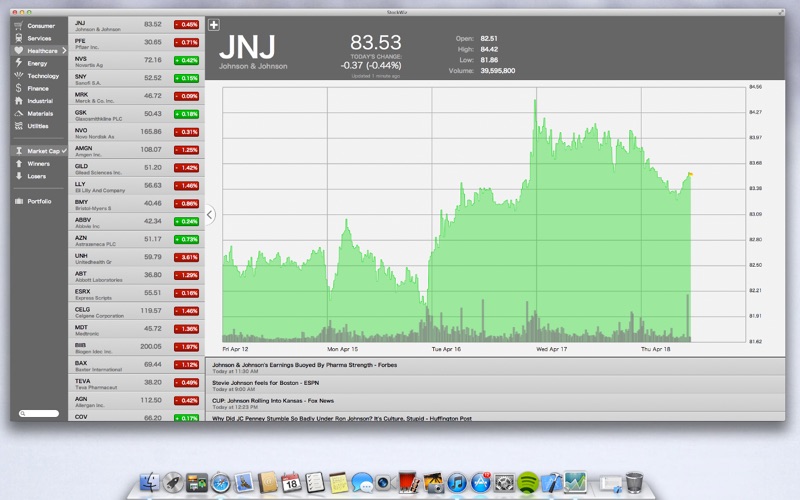Select the CELG Celgene row
The width and height of the screenshot is (800, 500).
(x=136, y=311)
